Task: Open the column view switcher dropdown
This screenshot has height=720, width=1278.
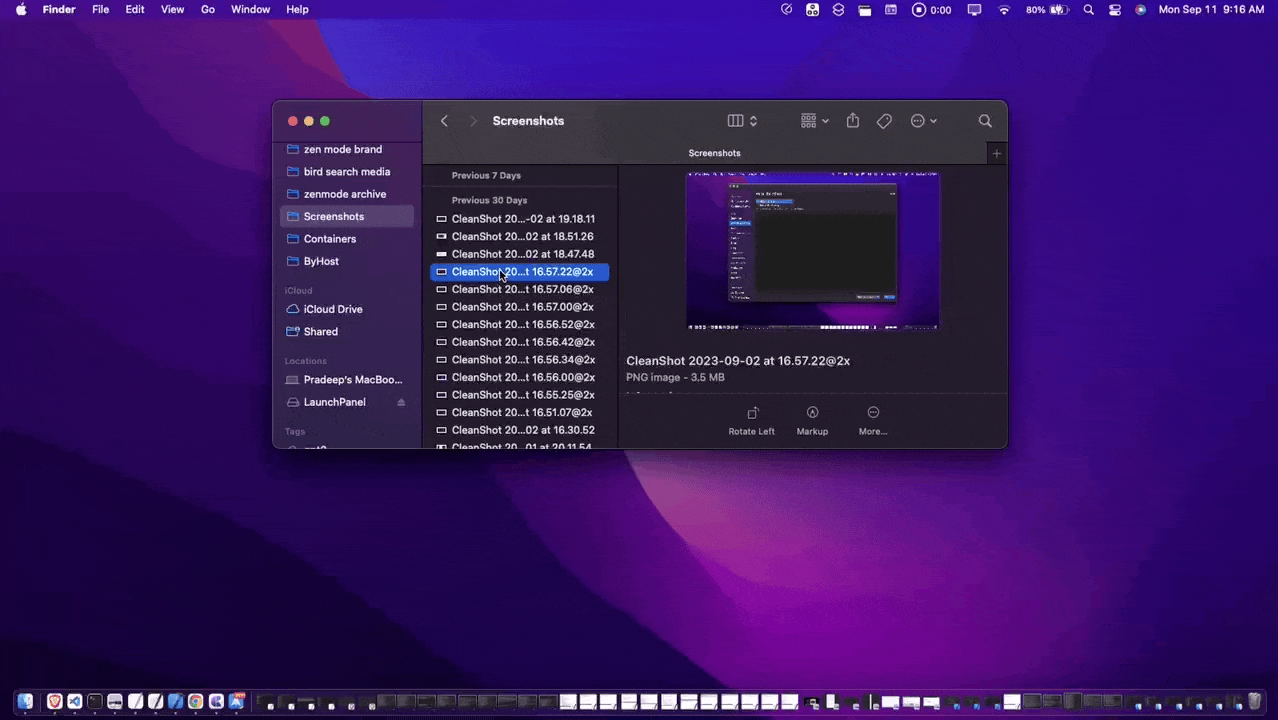Action: click(742, 121)
